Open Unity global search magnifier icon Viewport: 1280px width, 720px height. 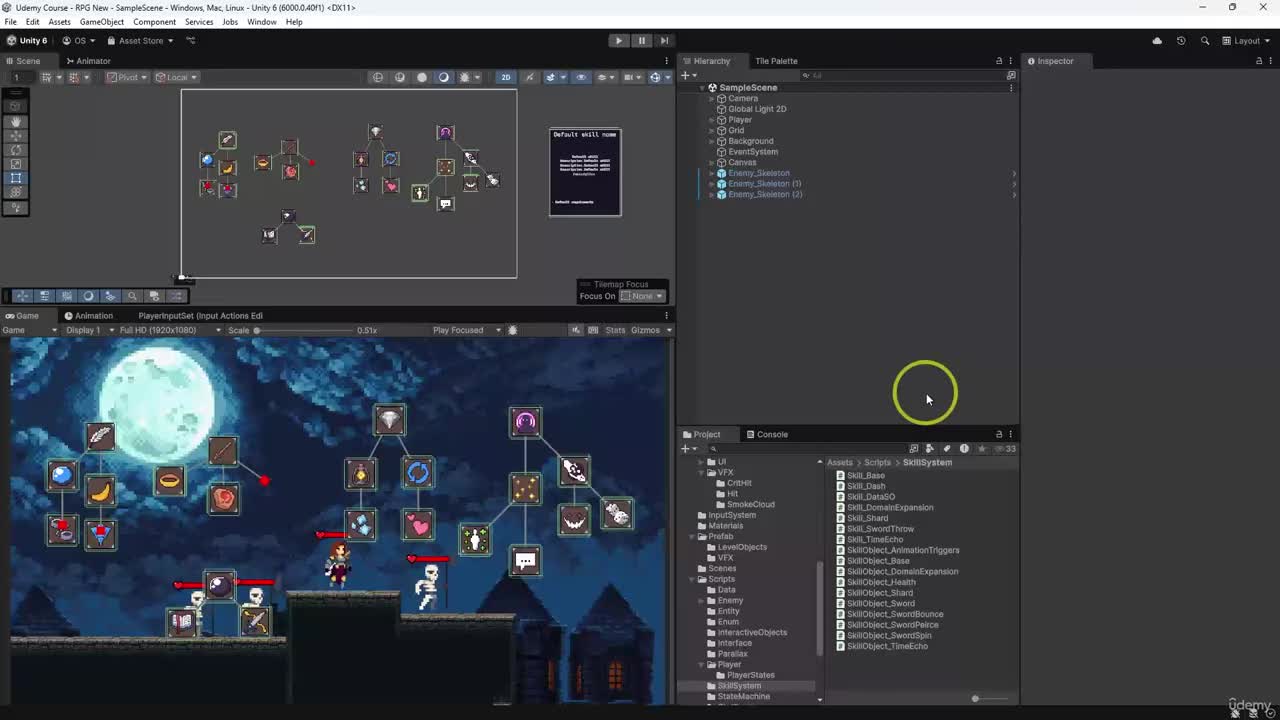(1205, 41)
